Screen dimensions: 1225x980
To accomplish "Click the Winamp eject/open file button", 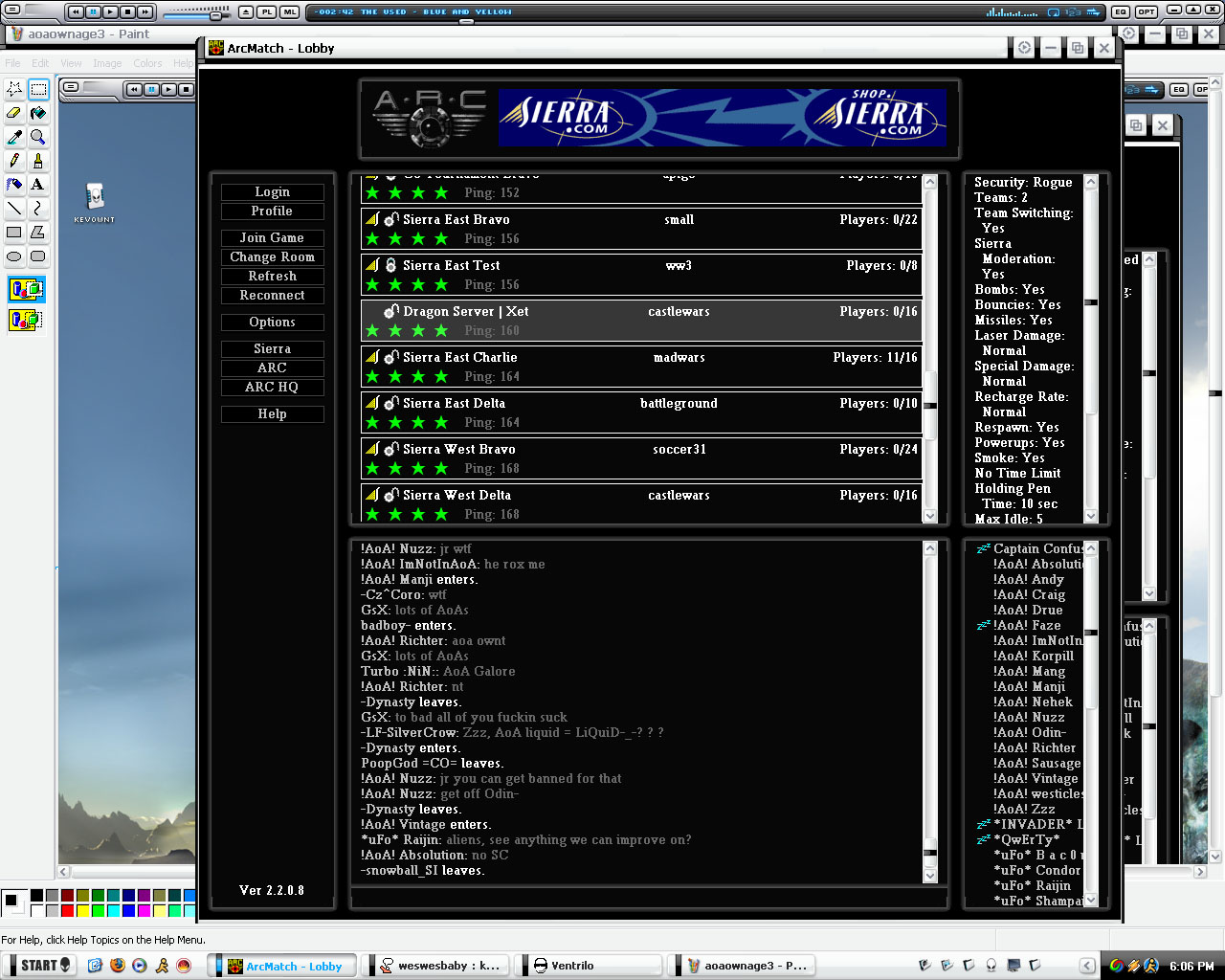I will click(x=246, y=12).
